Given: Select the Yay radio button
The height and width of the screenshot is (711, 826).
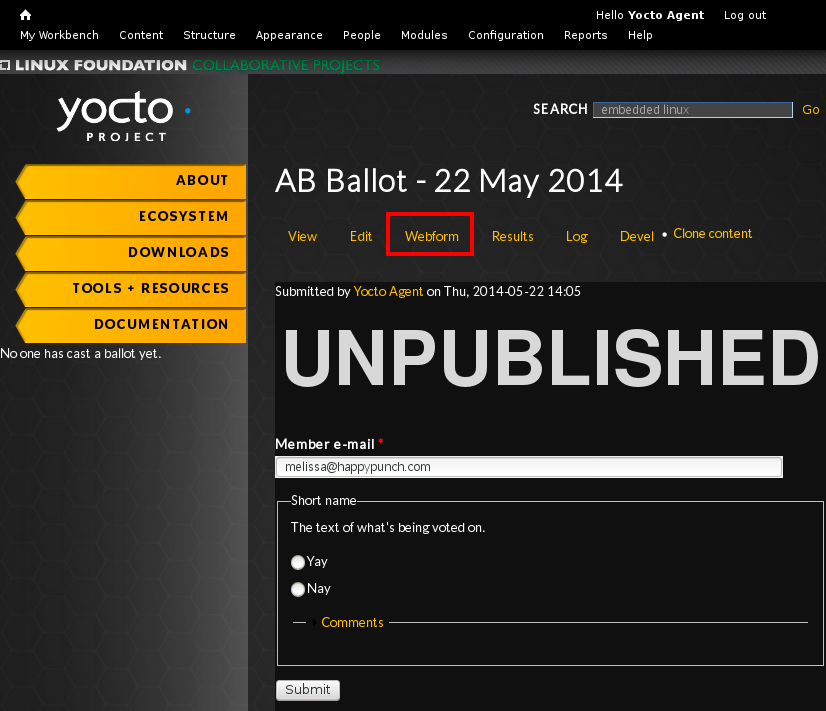Looking at the screenshot, I should pyautogui.click(x=298, y=562).
